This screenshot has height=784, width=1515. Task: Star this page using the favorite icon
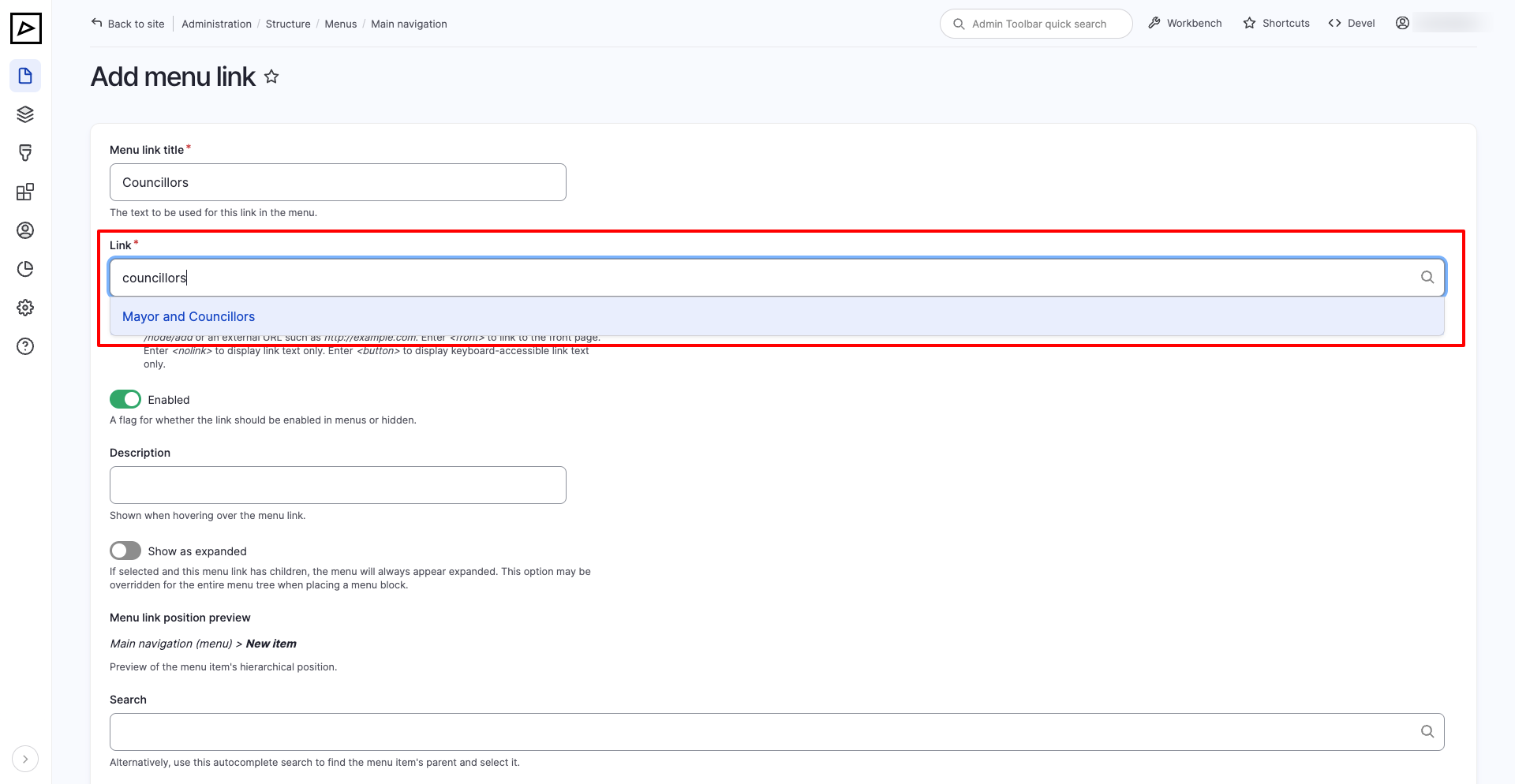point(271,77)
